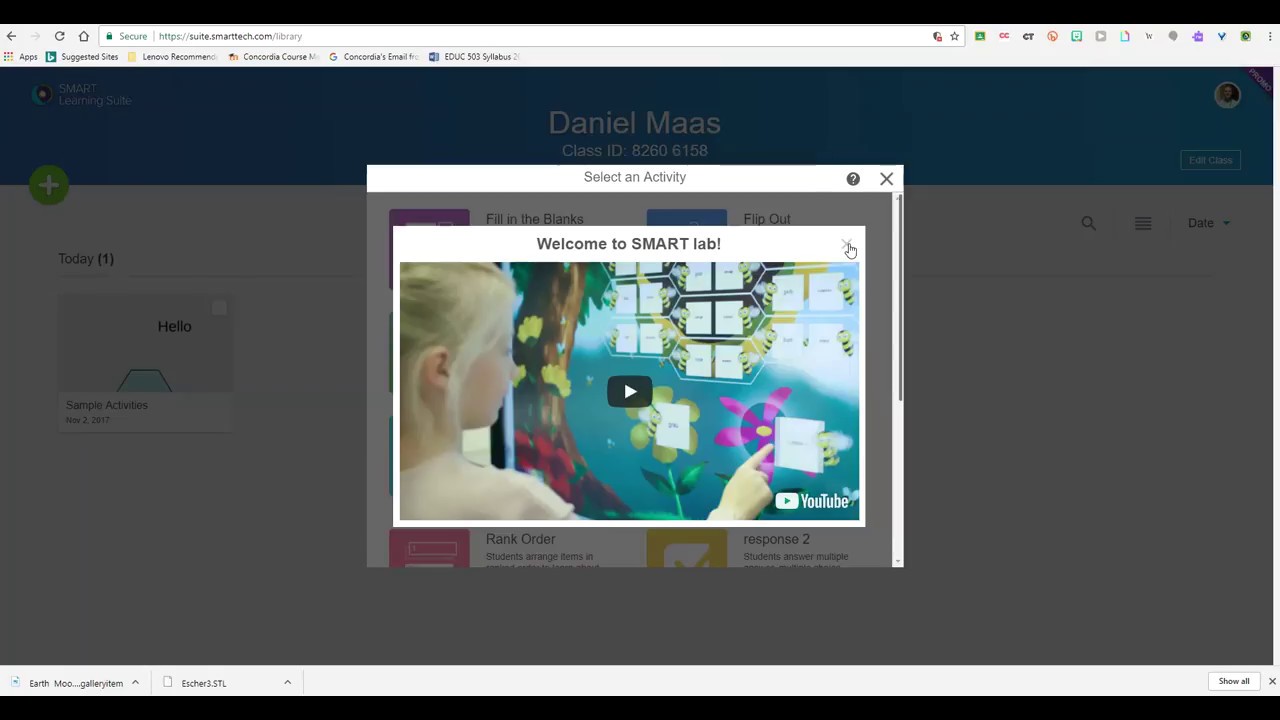The height and width of the screenshot is (720, 1280).
Task: Bookmark this page with star icon
Action: 955,36
